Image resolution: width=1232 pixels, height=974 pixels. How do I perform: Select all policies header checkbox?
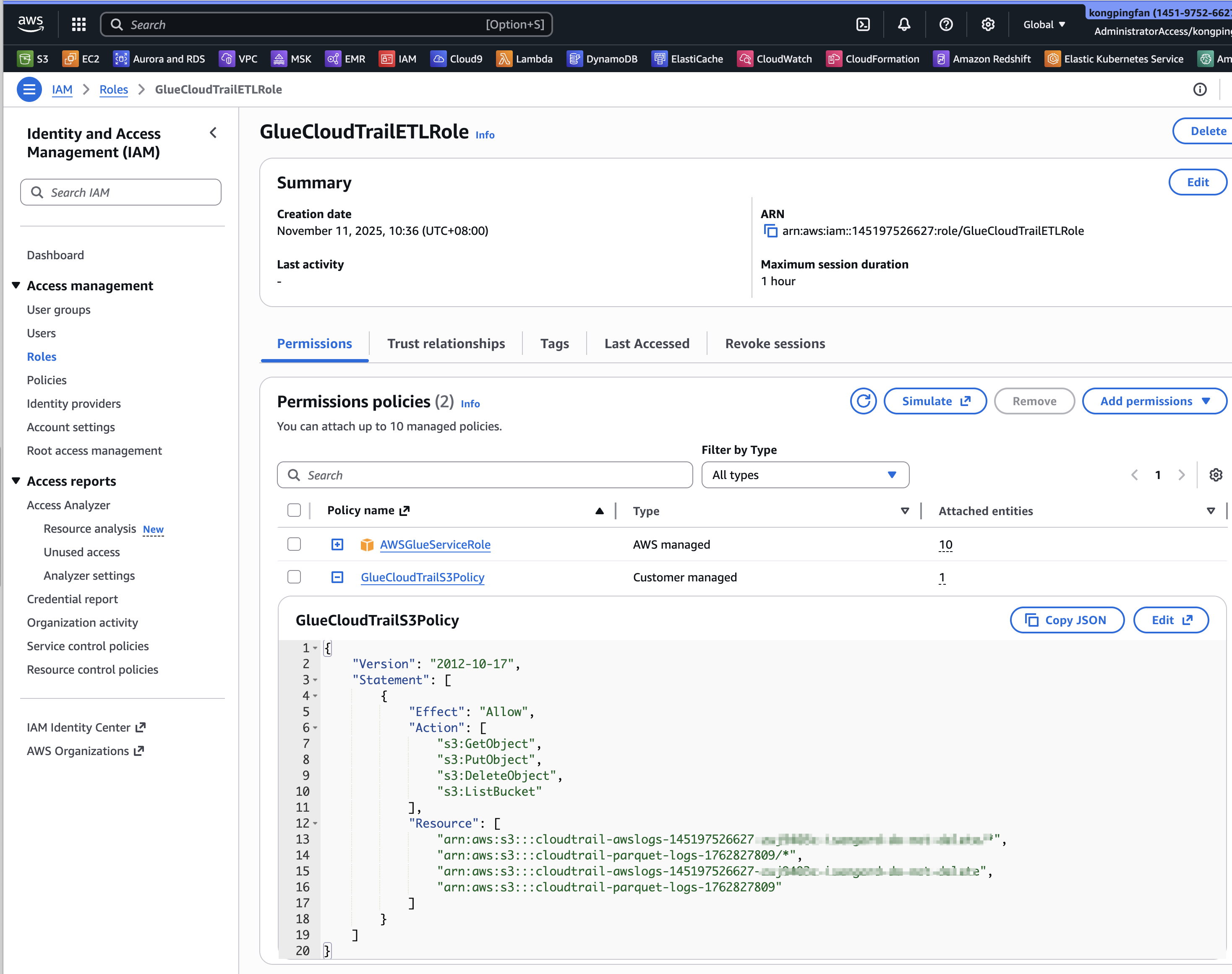tap(294, 510)
